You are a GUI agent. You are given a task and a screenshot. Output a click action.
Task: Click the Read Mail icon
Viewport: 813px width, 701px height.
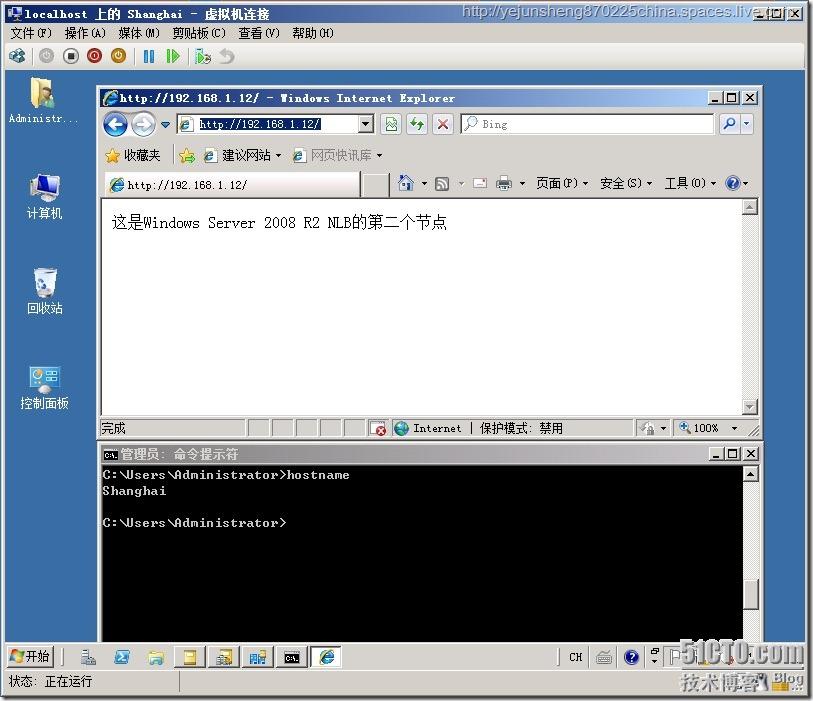[480, 183]
